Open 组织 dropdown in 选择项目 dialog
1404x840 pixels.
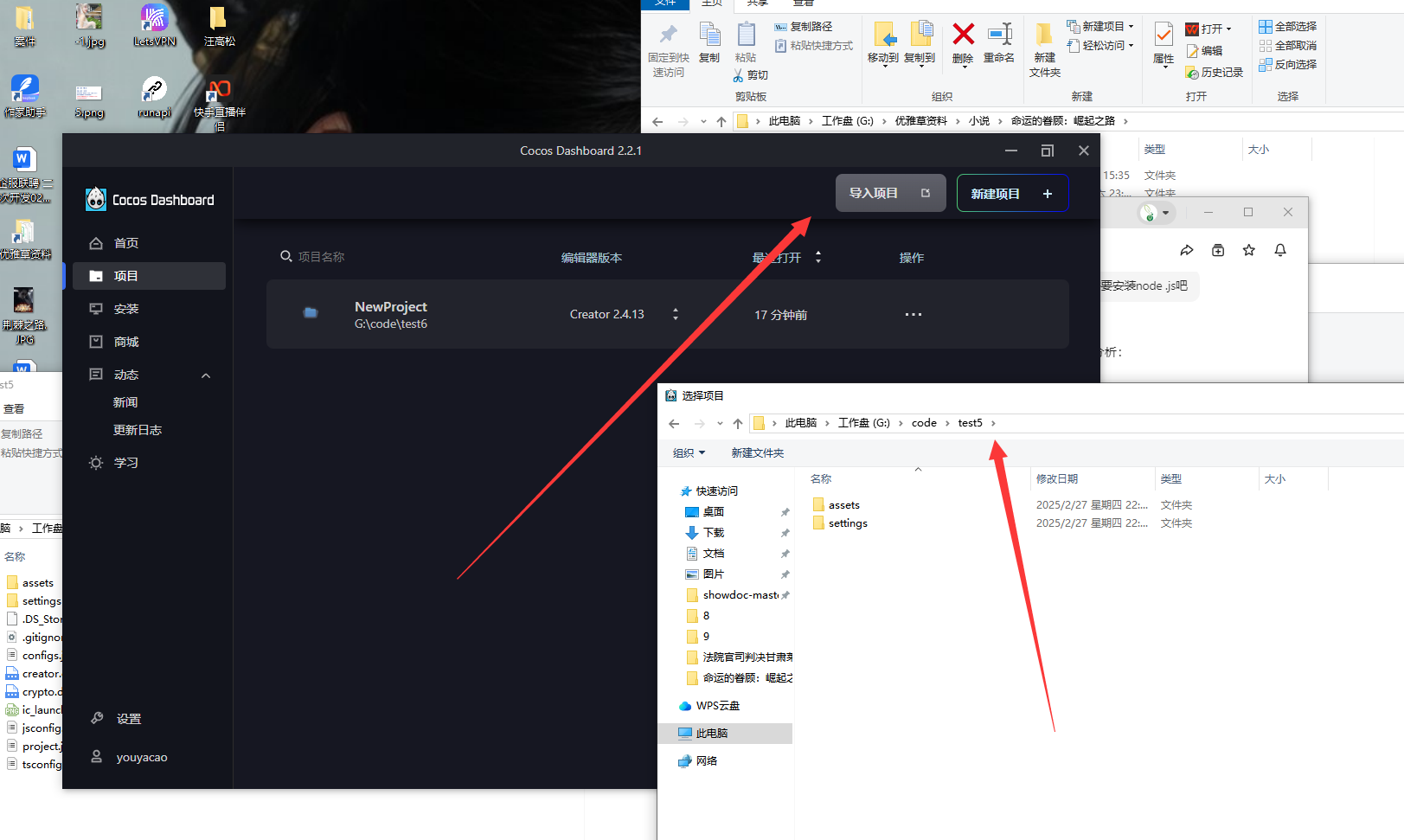tap(689, 452)
